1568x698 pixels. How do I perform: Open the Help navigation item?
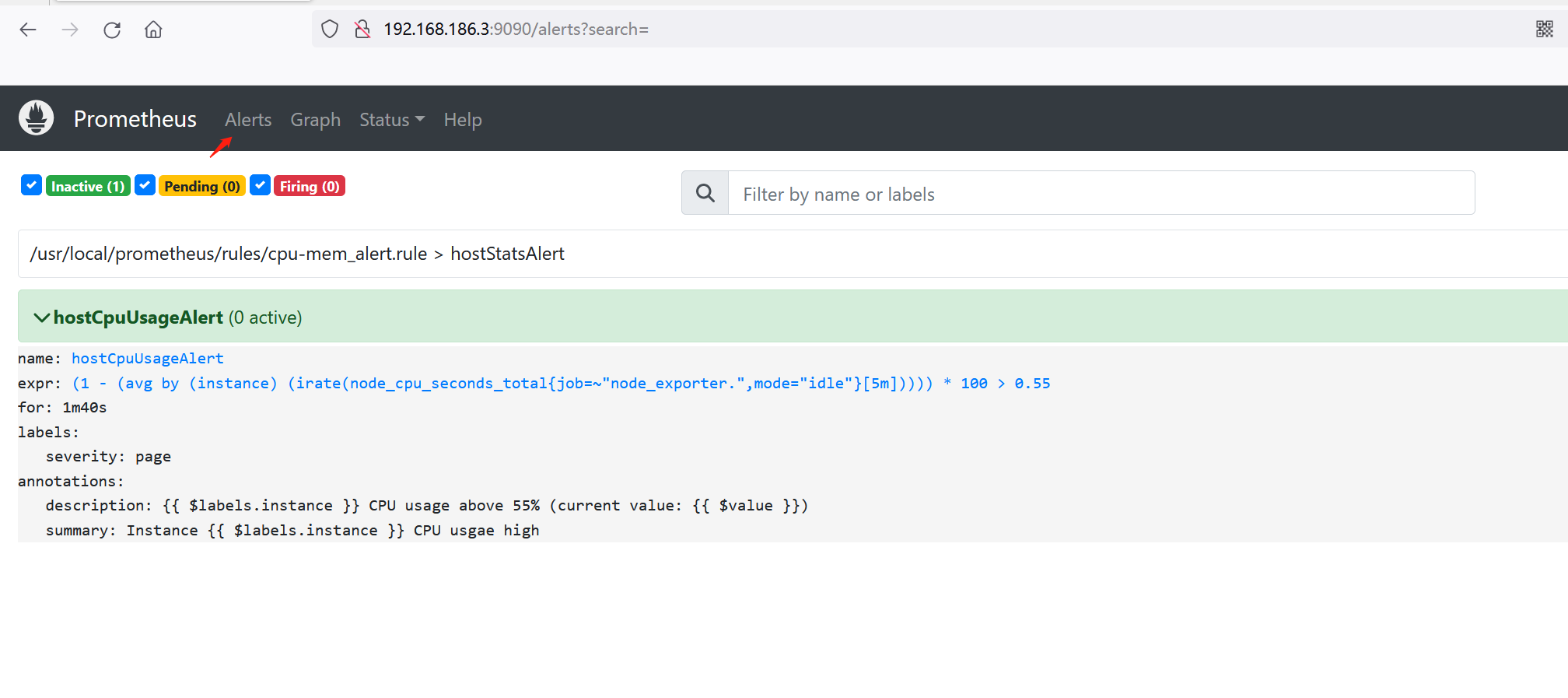[463, 120]
